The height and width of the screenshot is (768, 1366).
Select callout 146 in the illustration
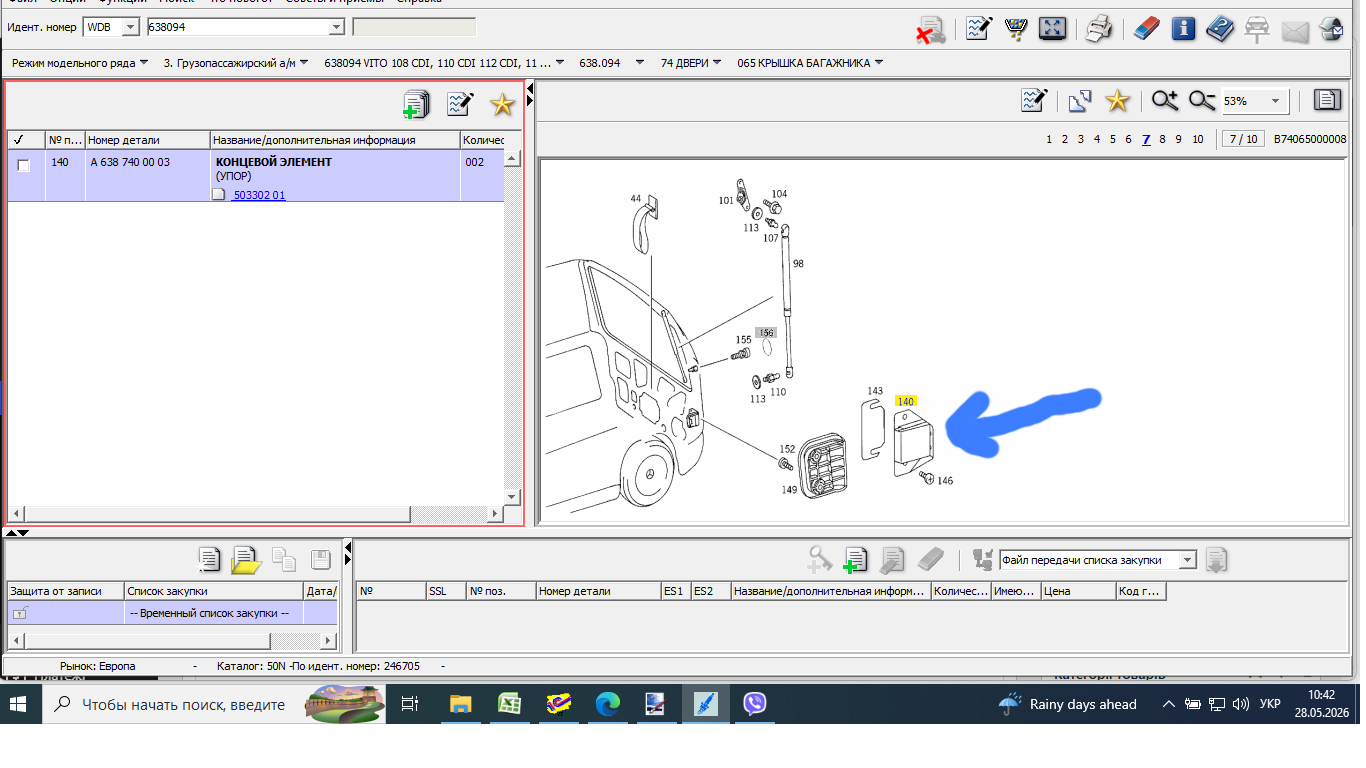[945, 481]
